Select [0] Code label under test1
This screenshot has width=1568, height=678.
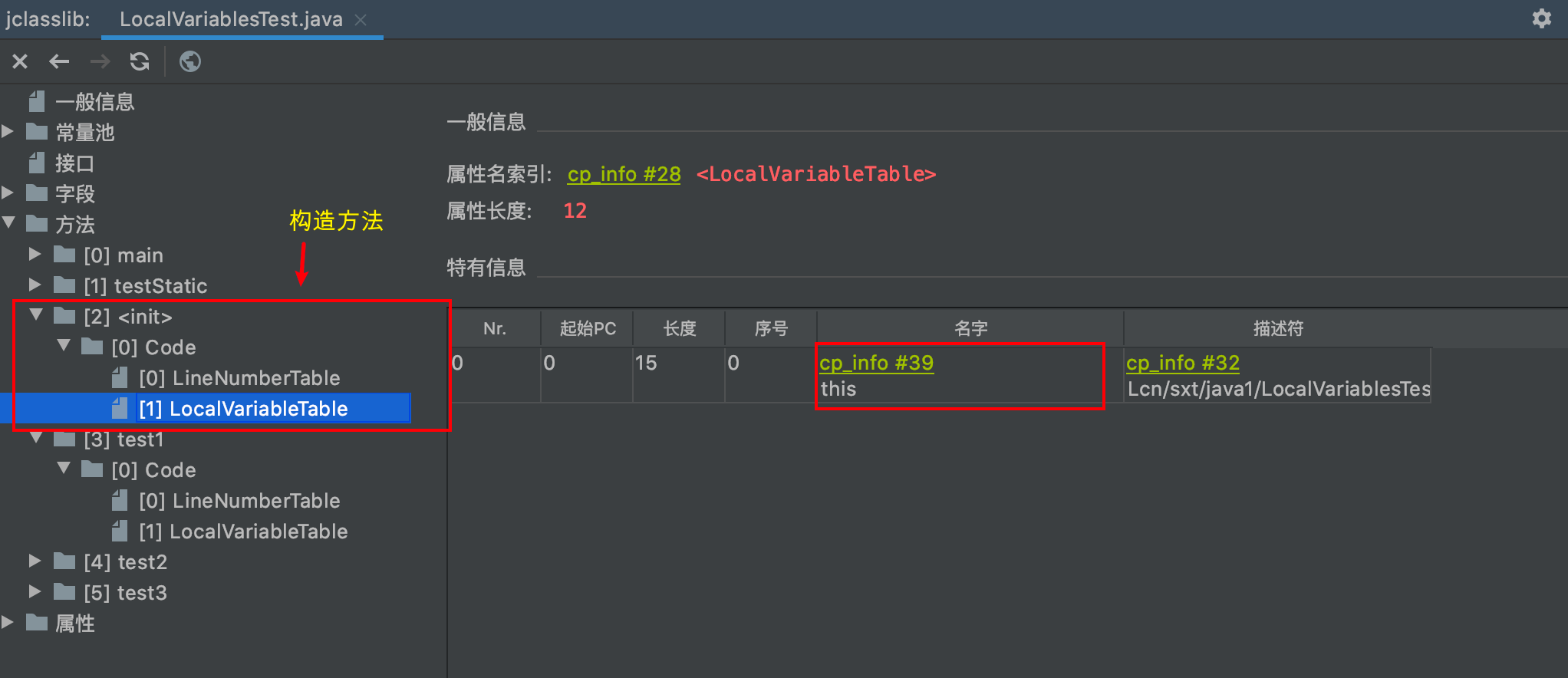153,469
